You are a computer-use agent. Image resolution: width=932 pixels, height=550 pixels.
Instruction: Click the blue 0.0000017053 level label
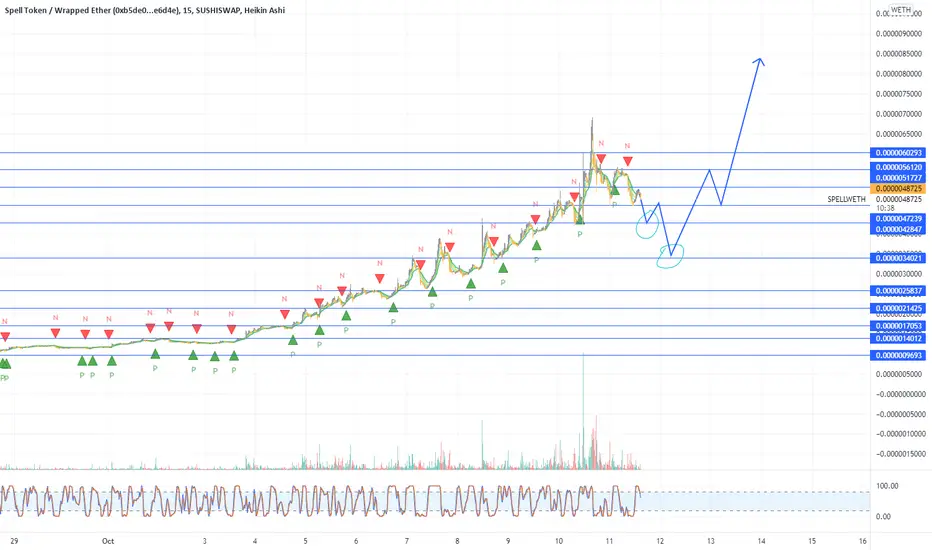898,326
